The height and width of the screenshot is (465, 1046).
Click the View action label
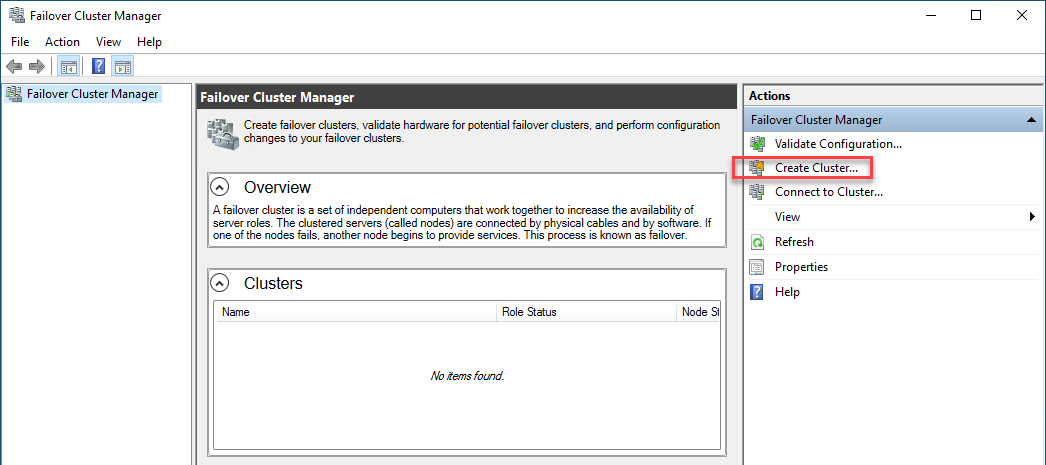point(787,217)
